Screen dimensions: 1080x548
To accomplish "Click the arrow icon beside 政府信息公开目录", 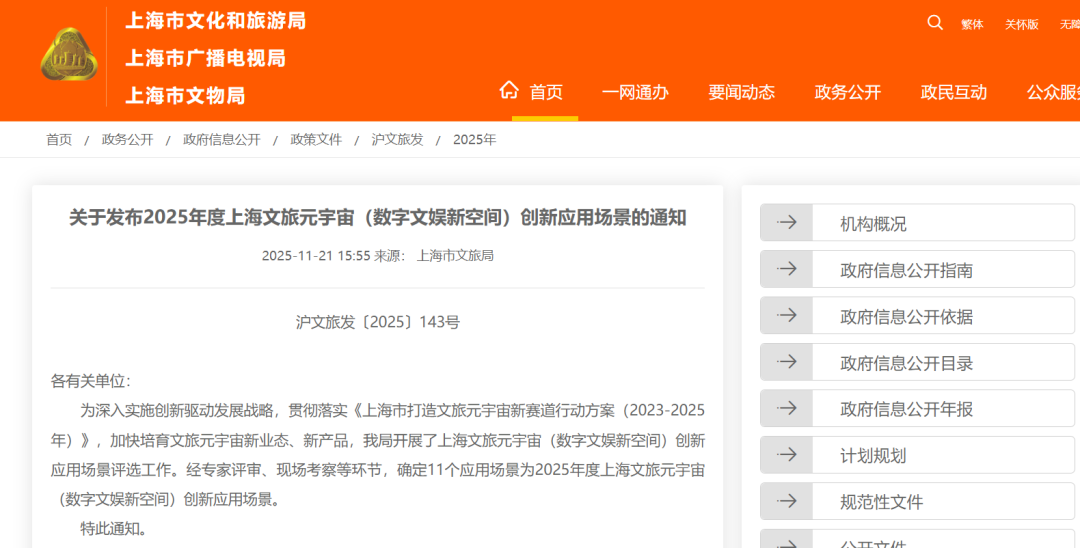I will 787,361.
